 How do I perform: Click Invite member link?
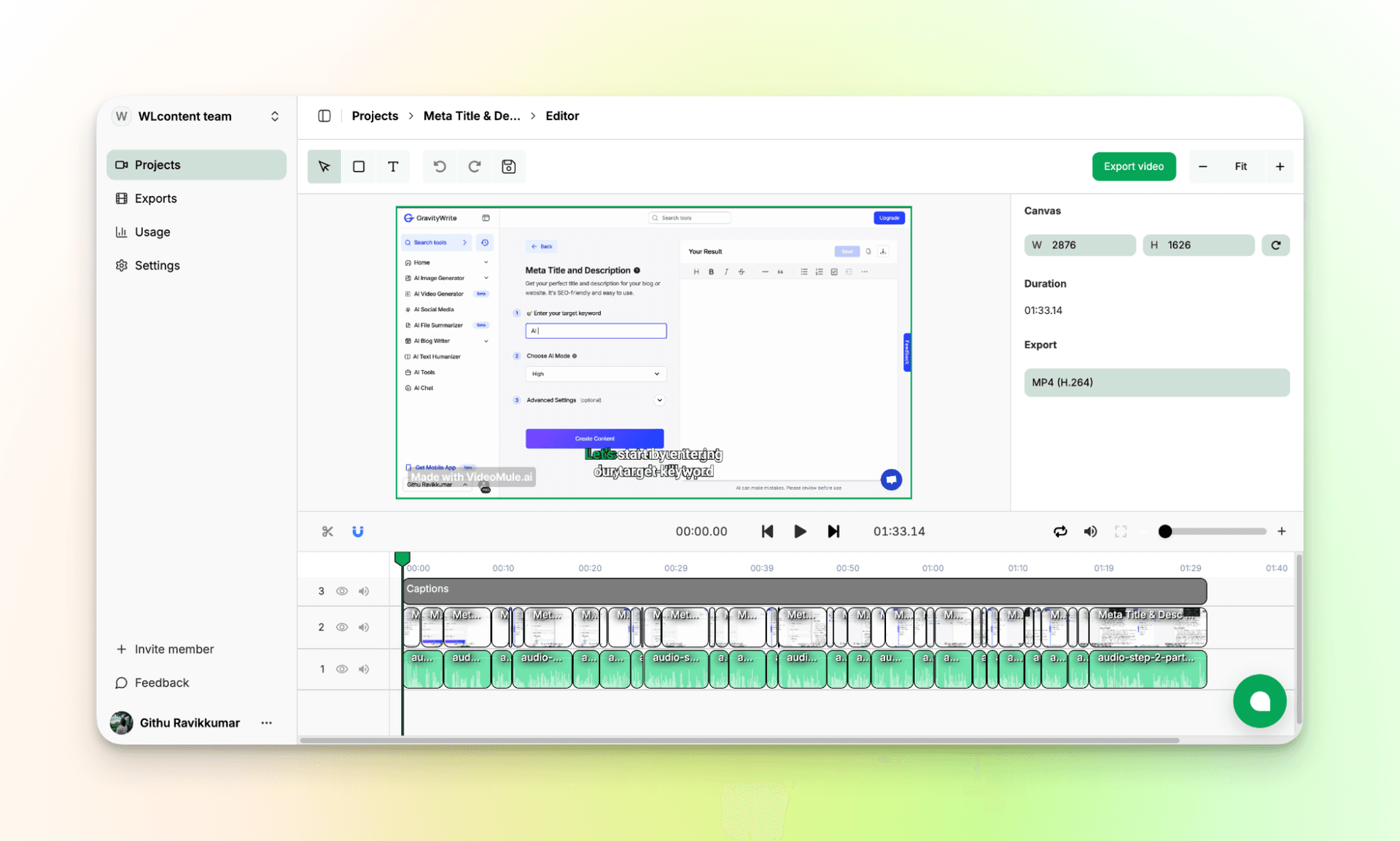pyautogui.click(x=174, y=649)
